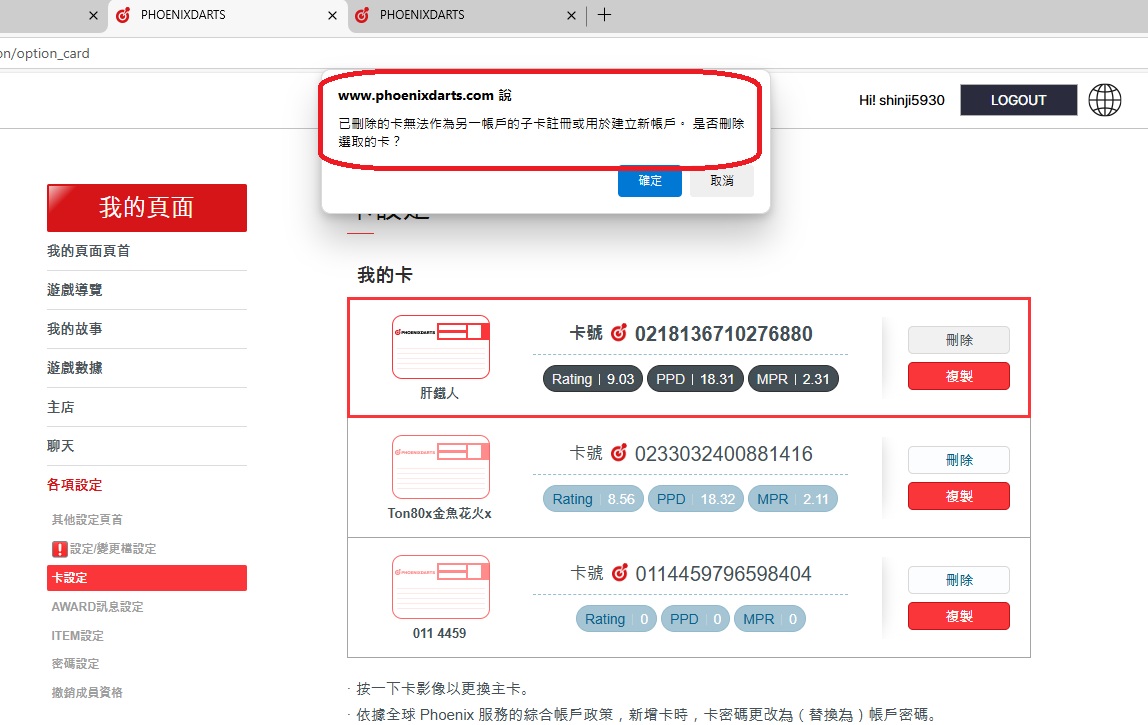Click the MPR 2.11 badge
This screenshot has width=1148, height=725.
click(x=793, y=499)
